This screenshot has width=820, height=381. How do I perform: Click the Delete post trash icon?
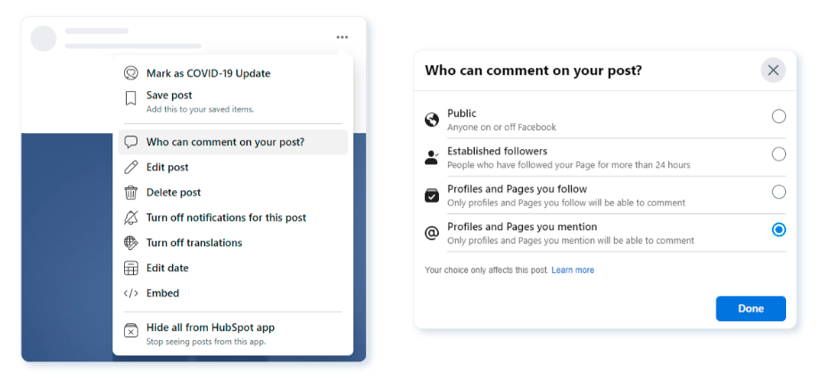131,192
